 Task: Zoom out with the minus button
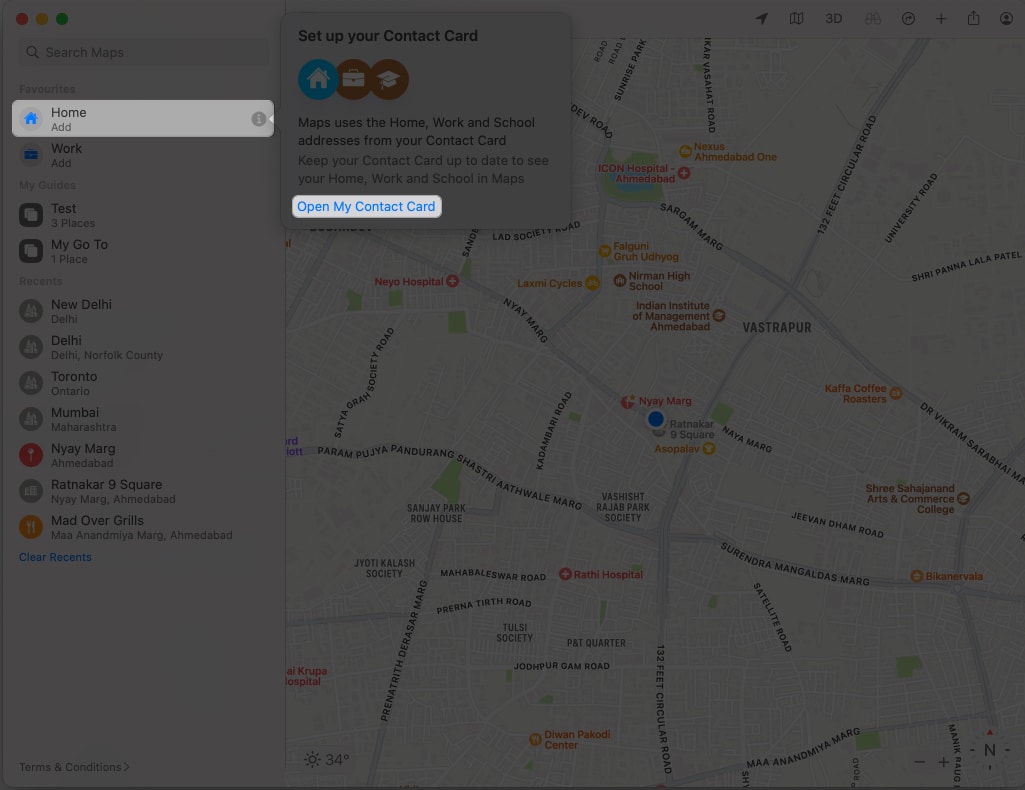click(x=919, y=762)
